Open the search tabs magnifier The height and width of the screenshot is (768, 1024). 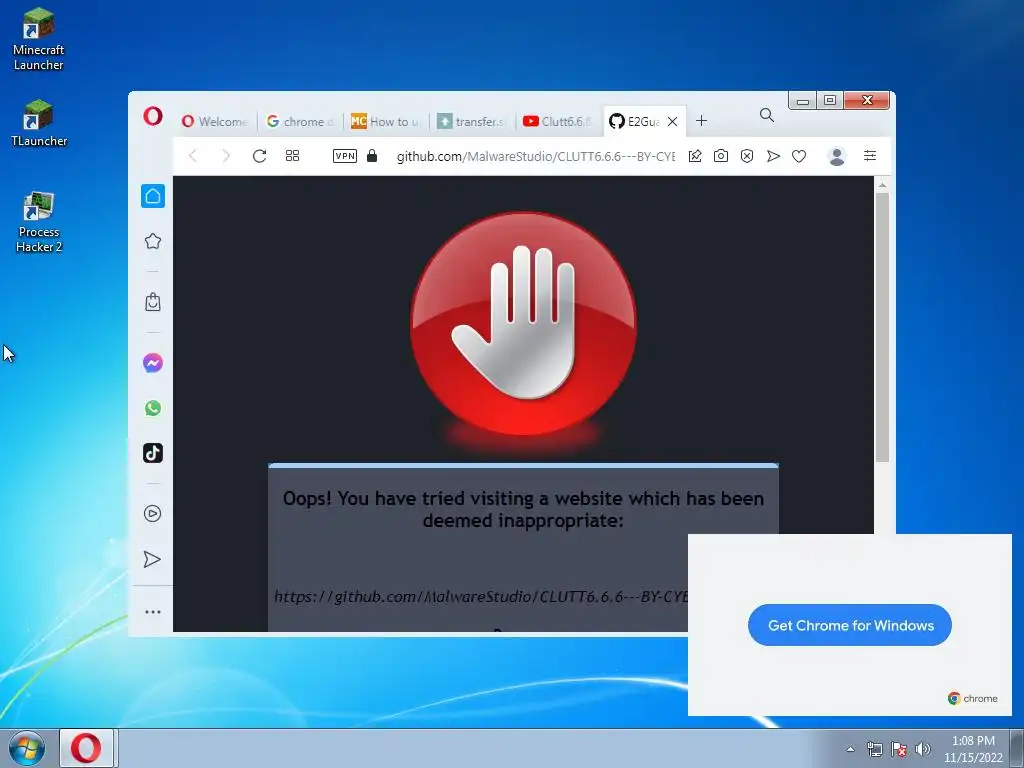click(767, 116)
